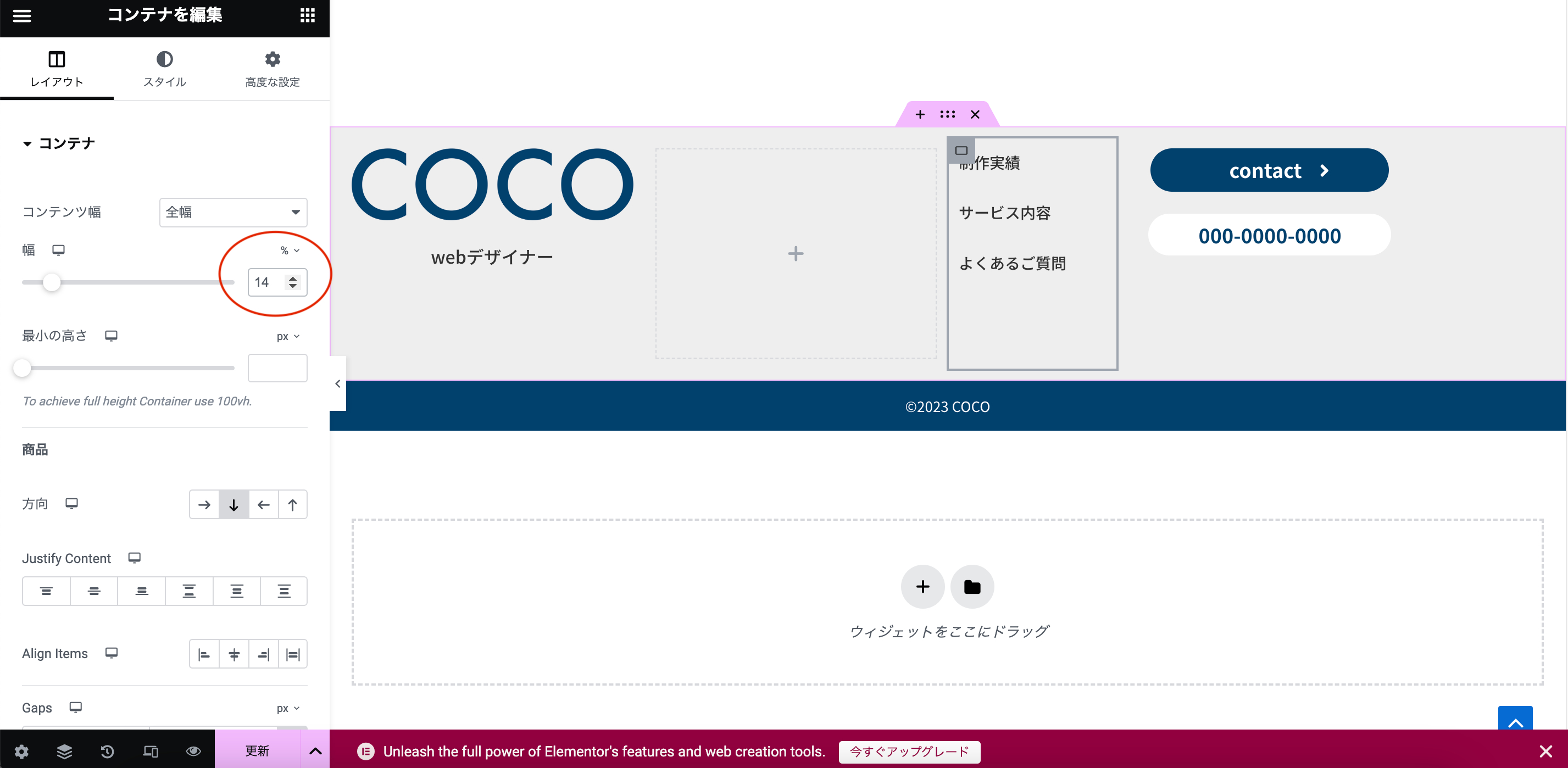Click the 最小の高さ input field
1568x768 pixels.
277,368
